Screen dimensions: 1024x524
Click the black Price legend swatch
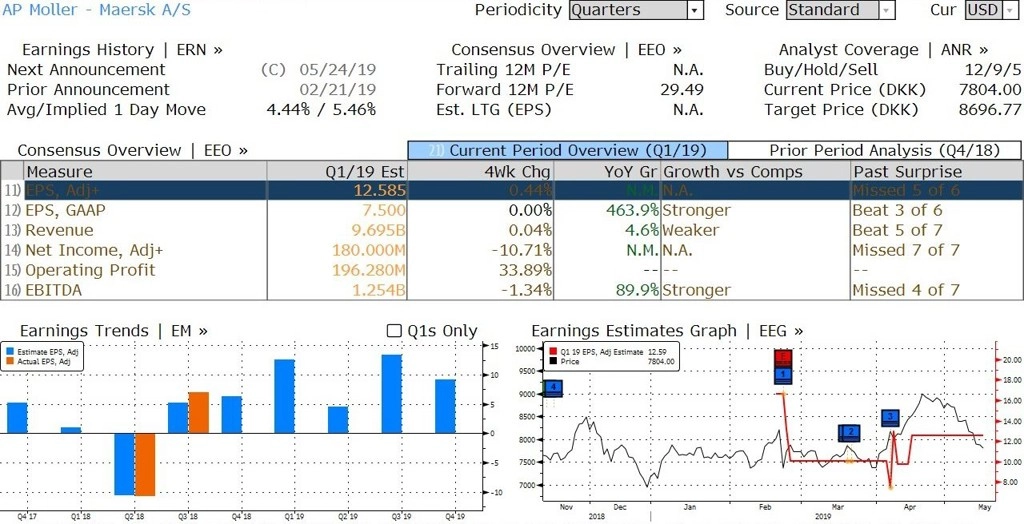coord(554,361)
